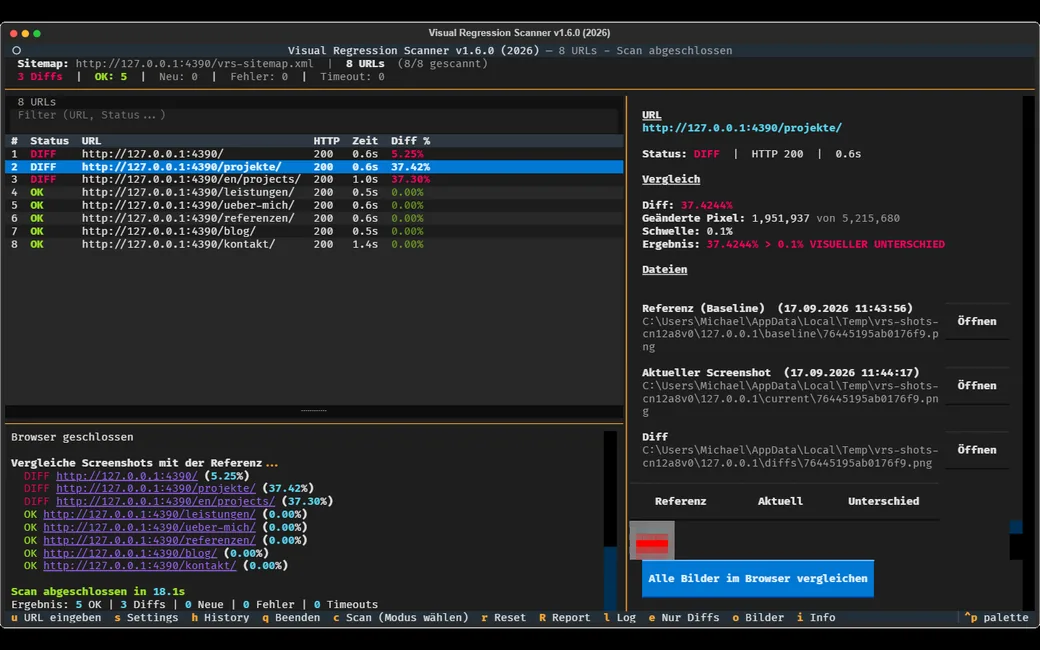Toggle Log from the footer bar

[619, 618]
